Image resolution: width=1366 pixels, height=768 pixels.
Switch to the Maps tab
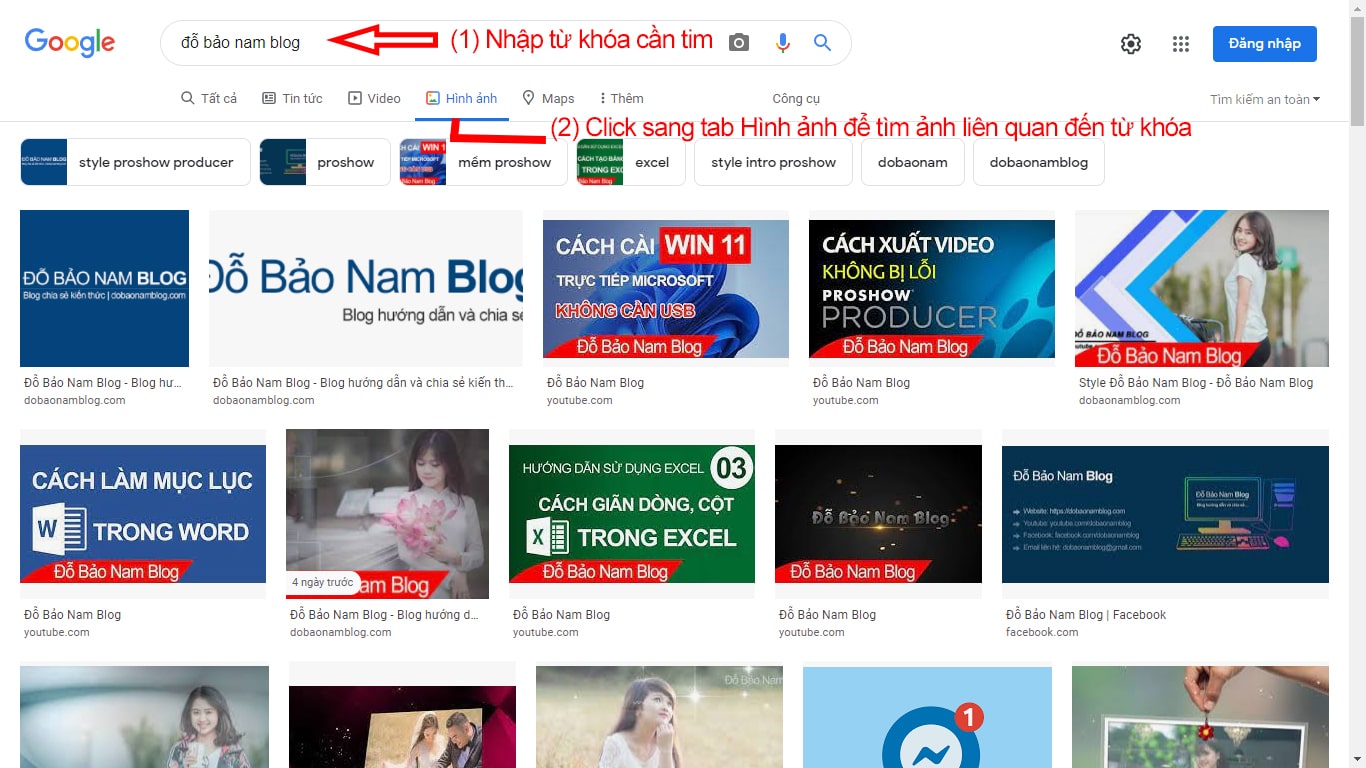click(x=548, y=98)
